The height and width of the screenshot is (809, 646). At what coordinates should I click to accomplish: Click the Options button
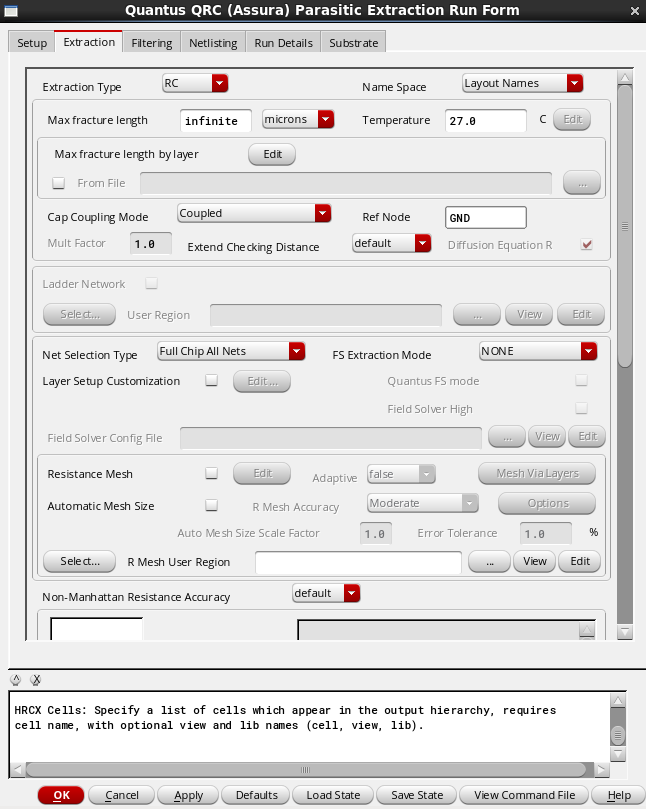pyautogui.click(x=547, y=503)
